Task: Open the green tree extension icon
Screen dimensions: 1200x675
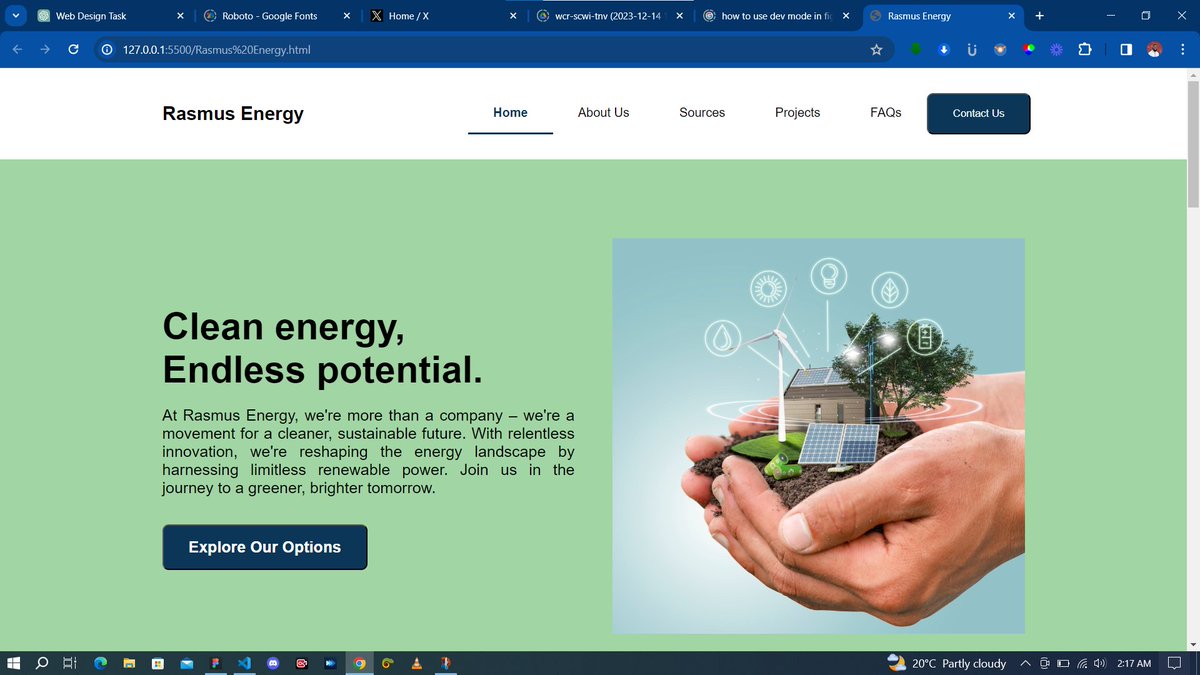Action: click(x=915, y=49)
